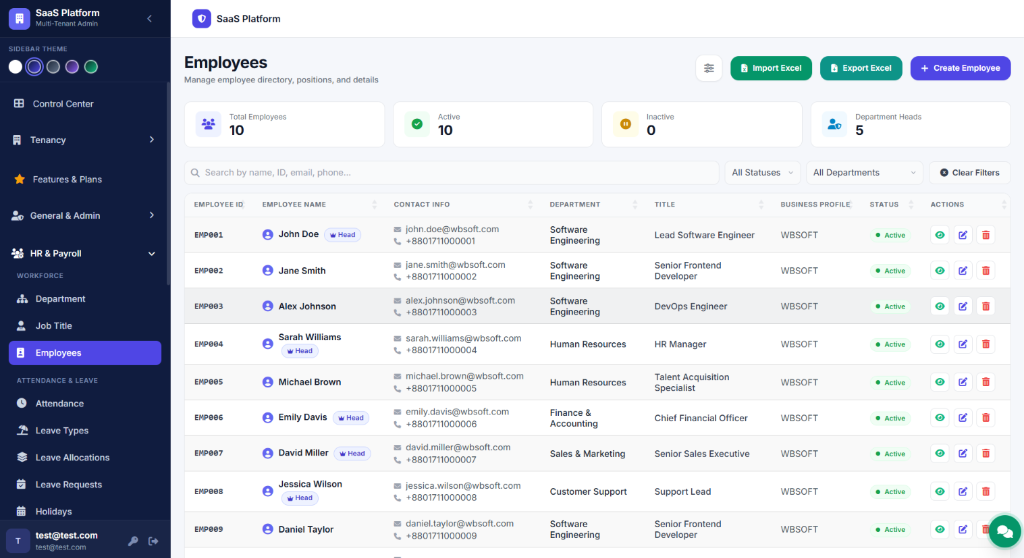Image resolution: width=1024 pixels, height=558 pixels.
Task: View David Miller's details via eye icon
Action: (940, 453)
